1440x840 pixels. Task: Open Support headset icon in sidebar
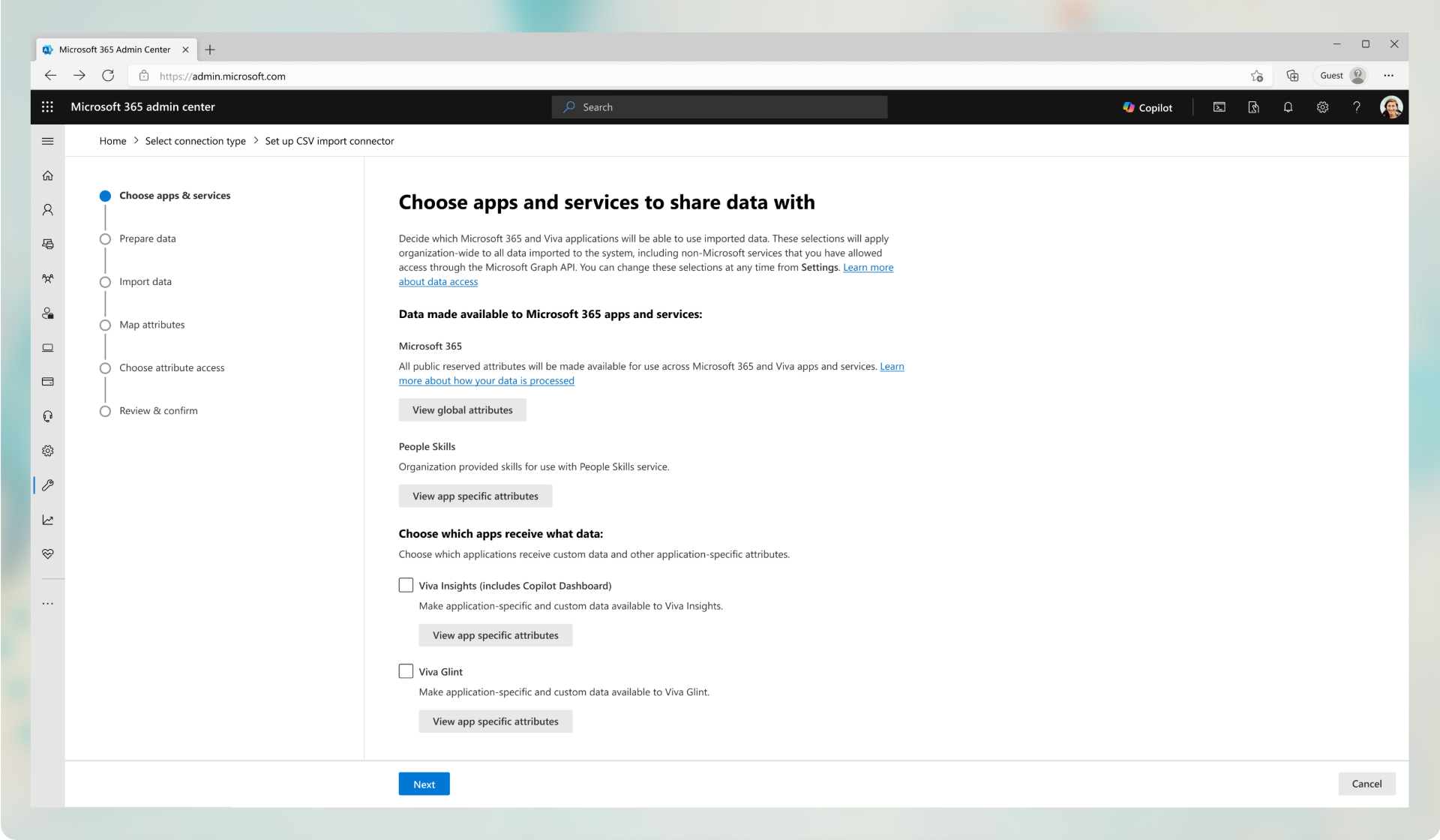[47, 416]
